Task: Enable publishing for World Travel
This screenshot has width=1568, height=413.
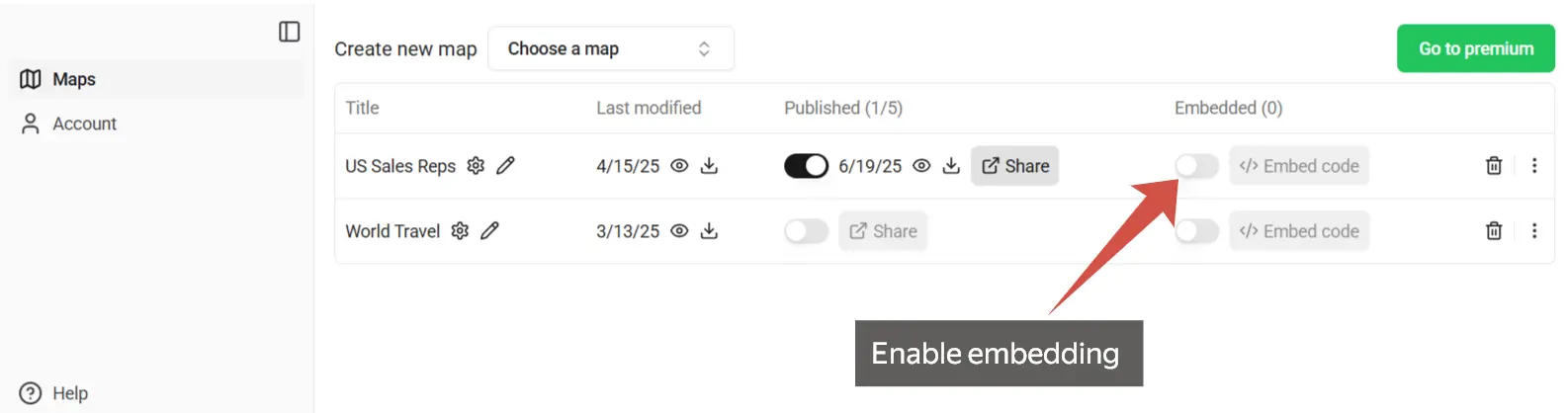Action: (x=806, y=231)
